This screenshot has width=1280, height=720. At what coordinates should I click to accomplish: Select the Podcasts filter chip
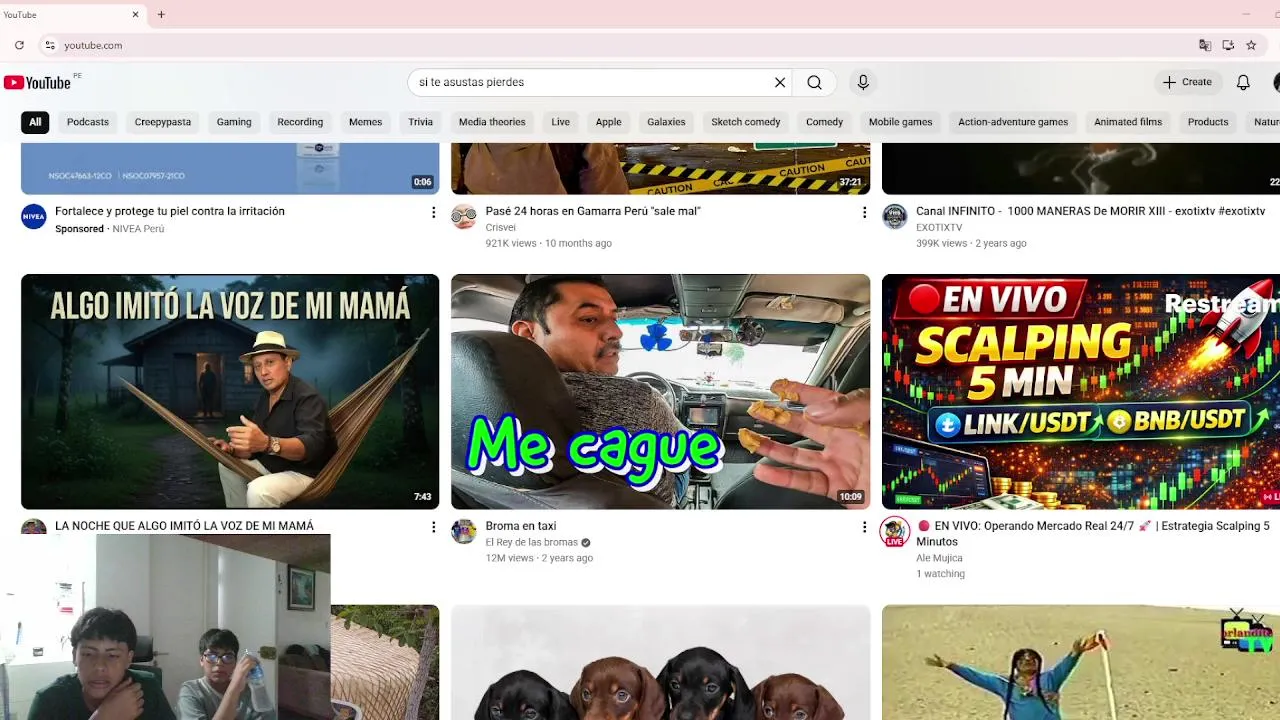tap(88, 122)
